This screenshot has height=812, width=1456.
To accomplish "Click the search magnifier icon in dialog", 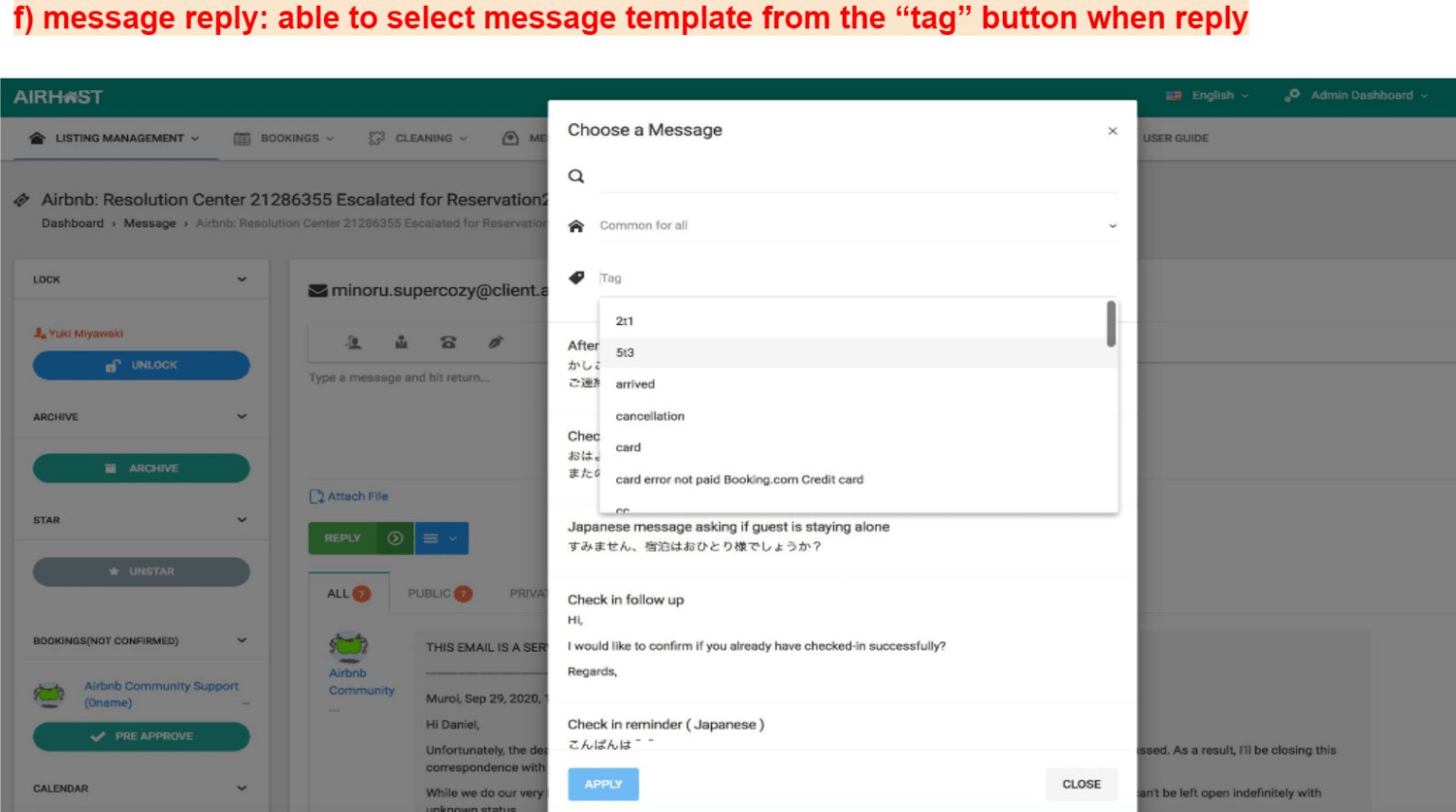I will pos(575,176).
